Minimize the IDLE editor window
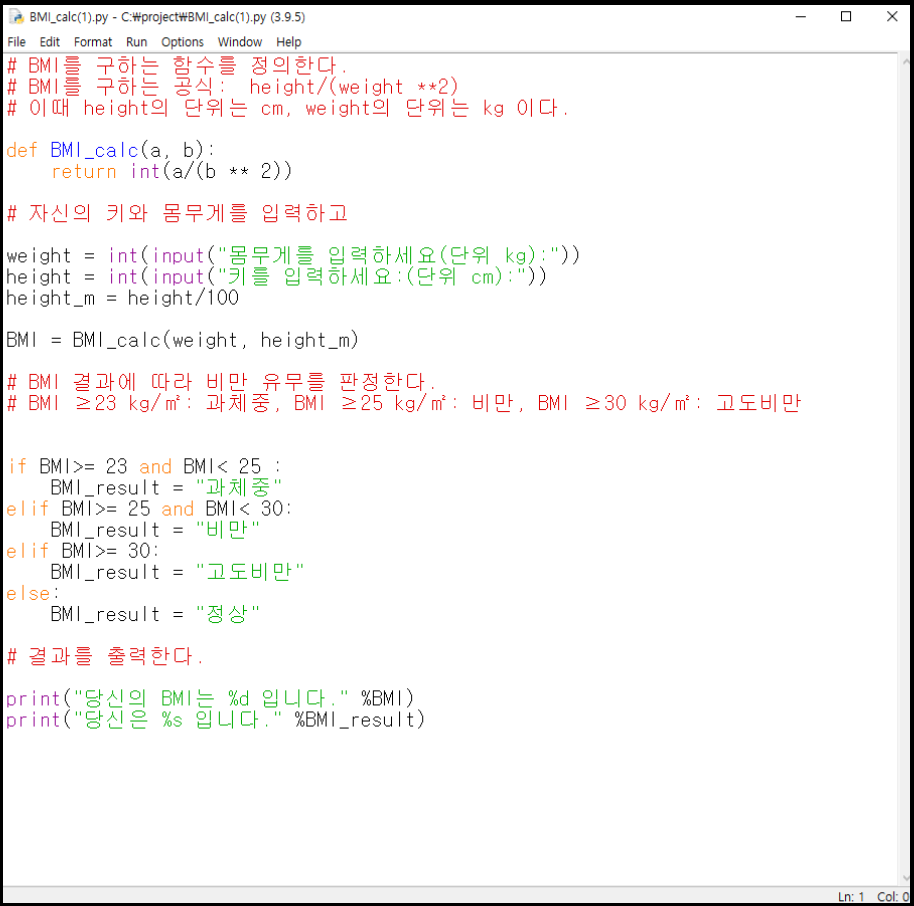This screenshot has width=914, height=906. pos(801,16)
